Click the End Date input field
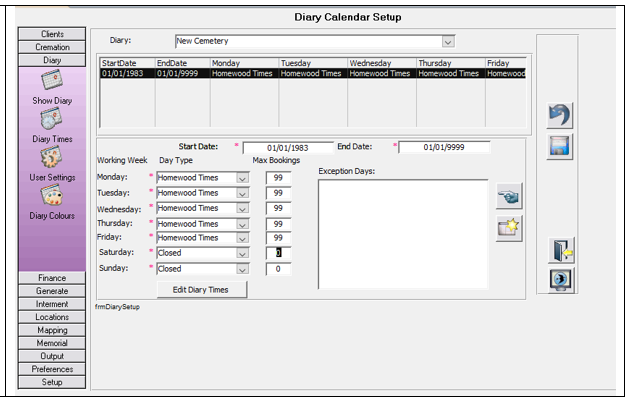This screenshot has width=626, height=398. tap(444, 147)
